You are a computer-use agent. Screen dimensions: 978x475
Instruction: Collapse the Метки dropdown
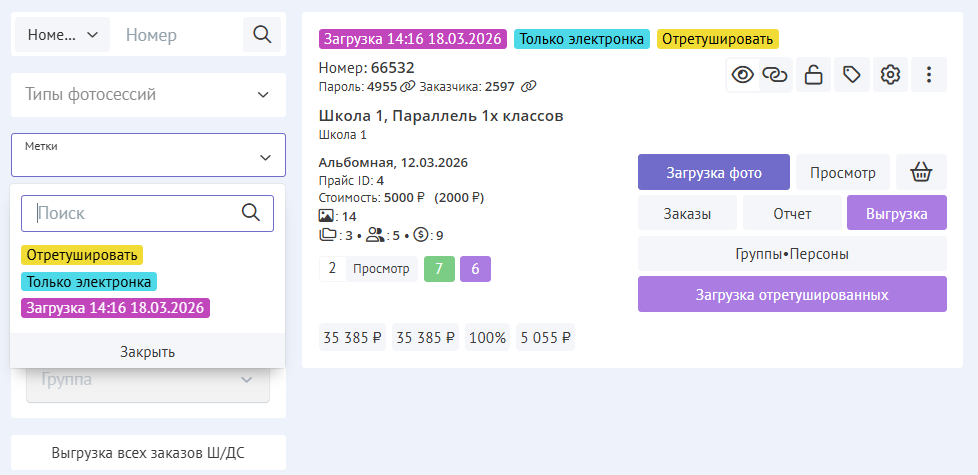point(264,157)
